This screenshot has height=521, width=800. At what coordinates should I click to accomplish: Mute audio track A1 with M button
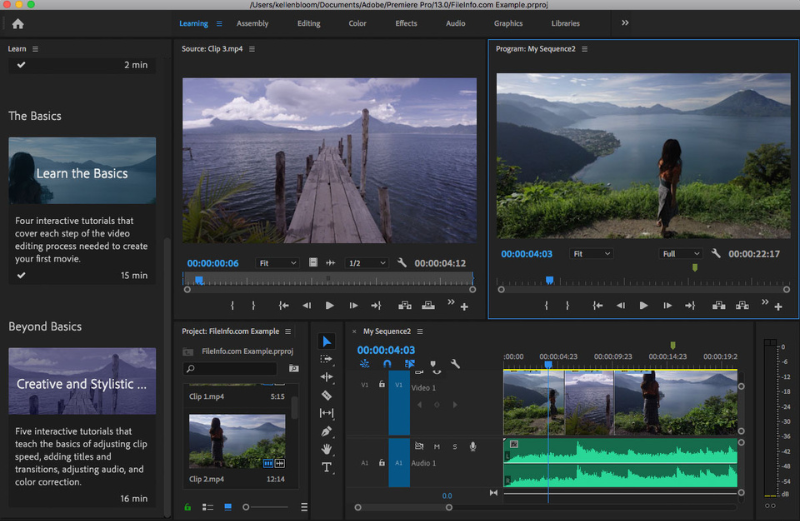click(437, 446)
